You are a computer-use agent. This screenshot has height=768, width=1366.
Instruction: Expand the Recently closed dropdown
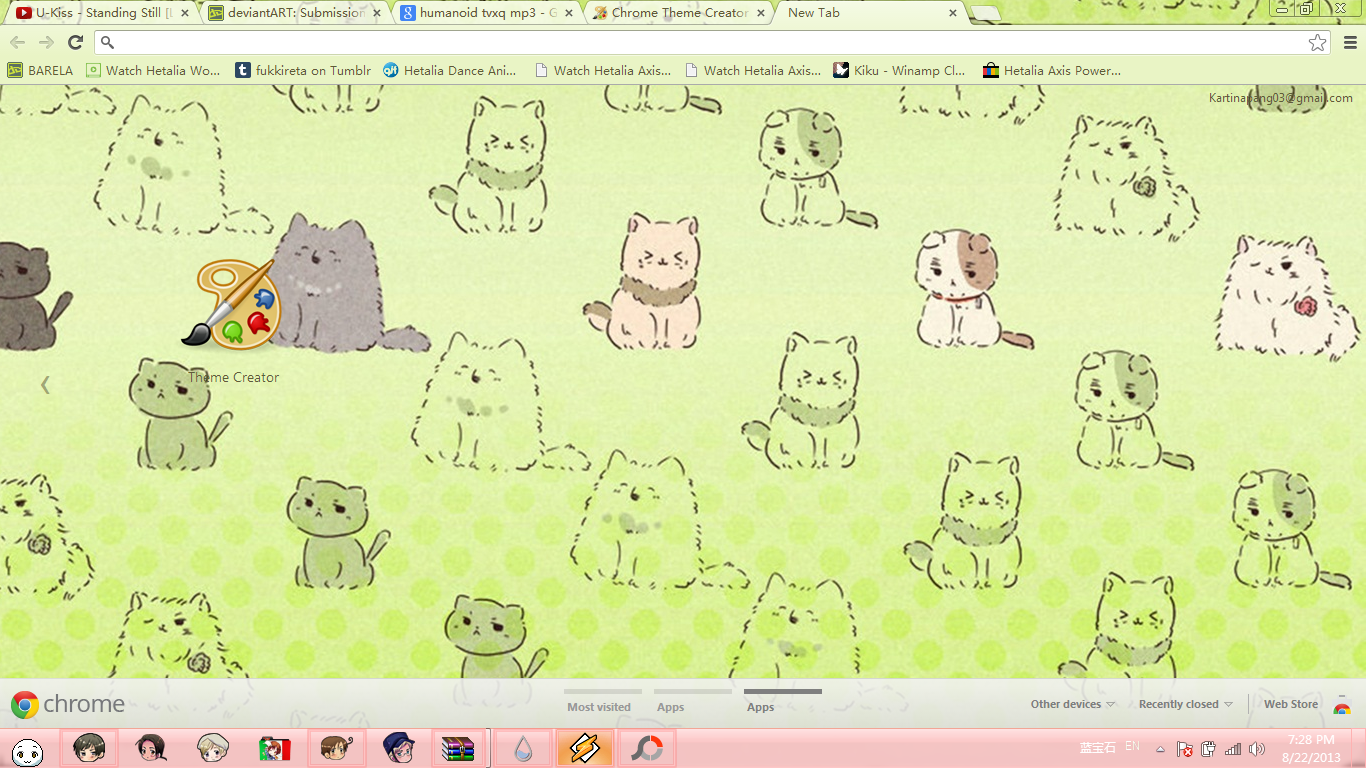[1186, 704]
